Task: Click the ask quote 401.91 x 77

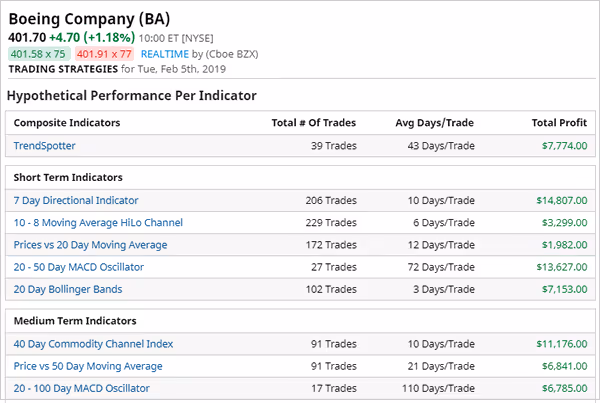Action: [x=104, y=54]
